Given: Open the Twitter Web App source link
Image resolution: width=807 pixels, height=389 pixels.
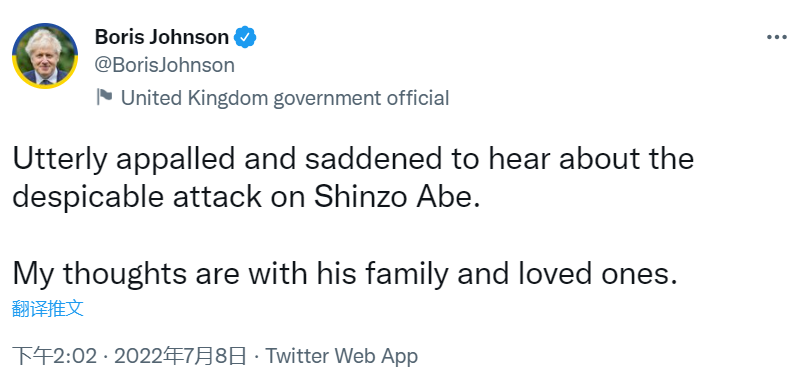Looking at the screenshot, I should pos(342,356).
